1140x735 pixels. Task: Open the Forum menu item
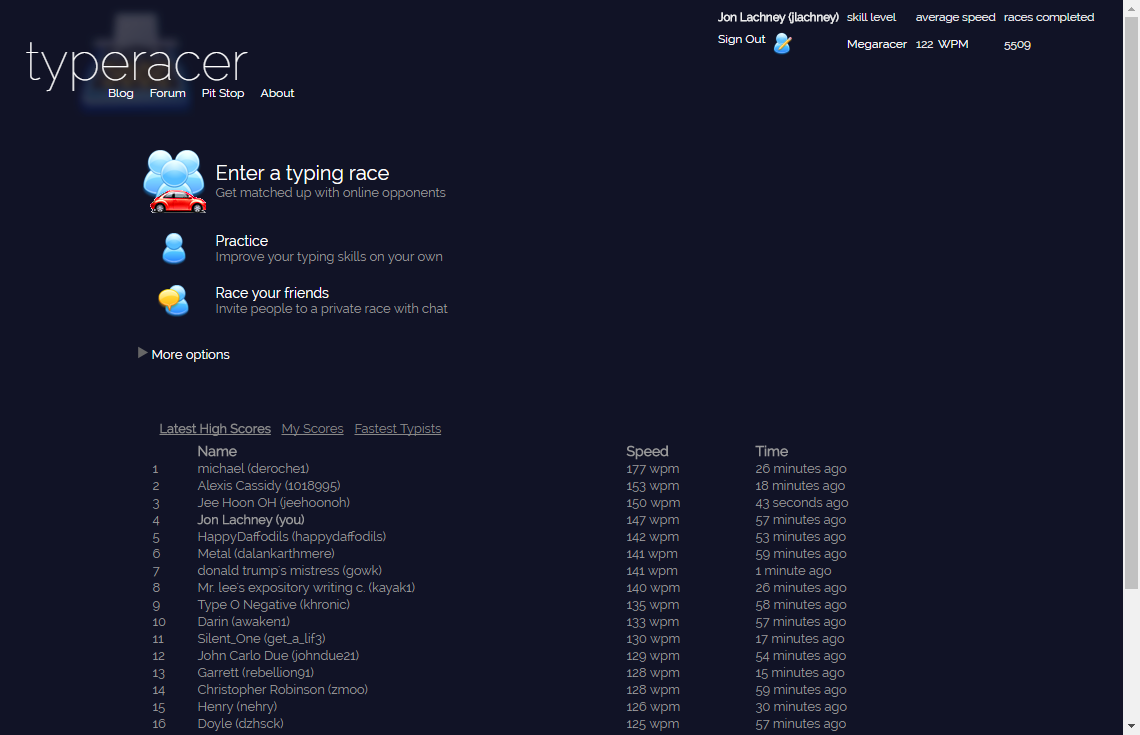click(167, 93)
